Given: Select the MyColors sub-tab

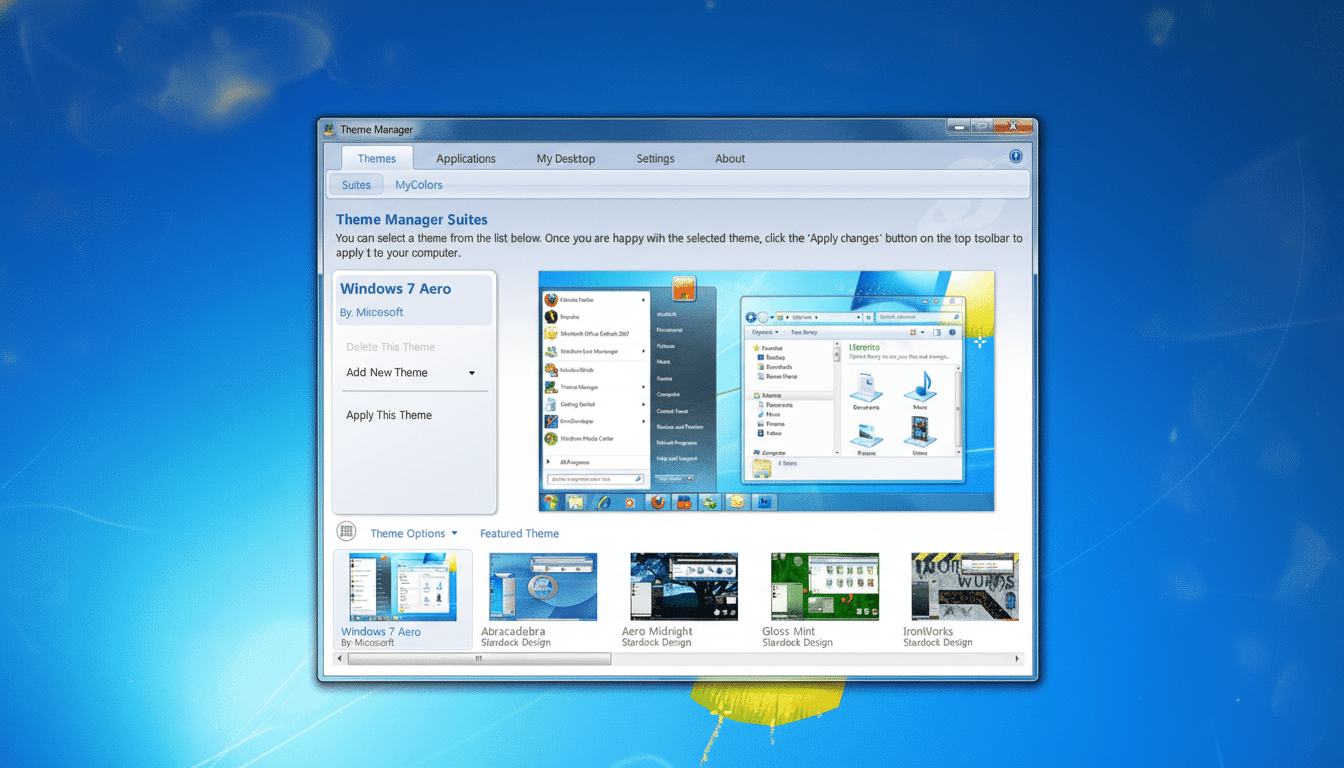Looking at the screenshot, I should [418, 184].
